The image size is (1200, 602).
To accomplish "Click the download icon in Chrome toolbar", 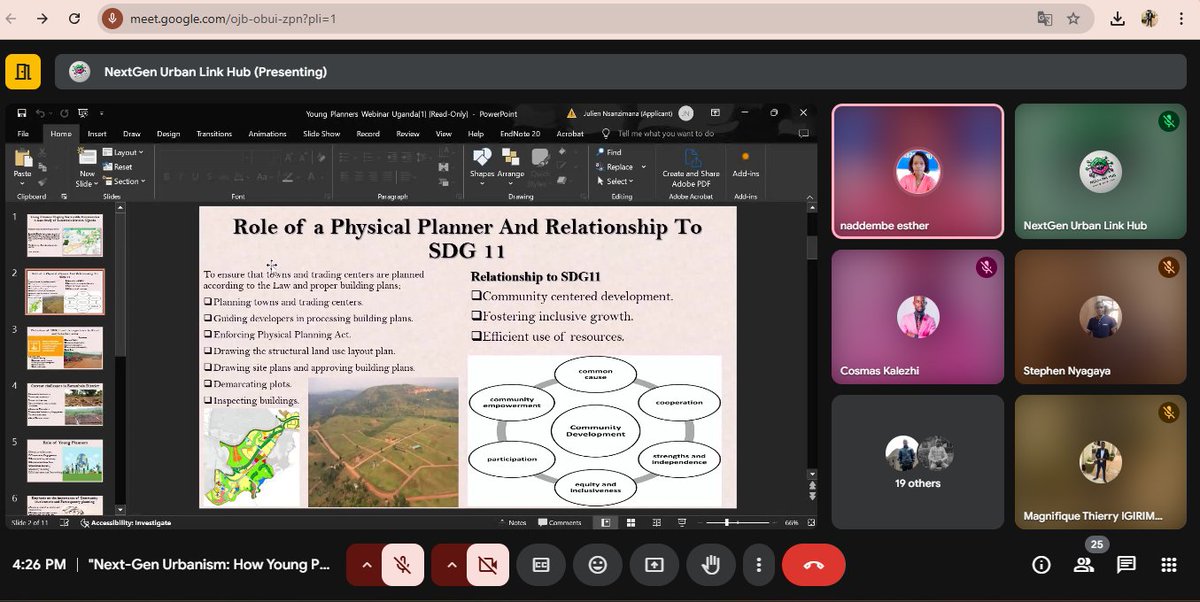I will (x=1117, y=18).
